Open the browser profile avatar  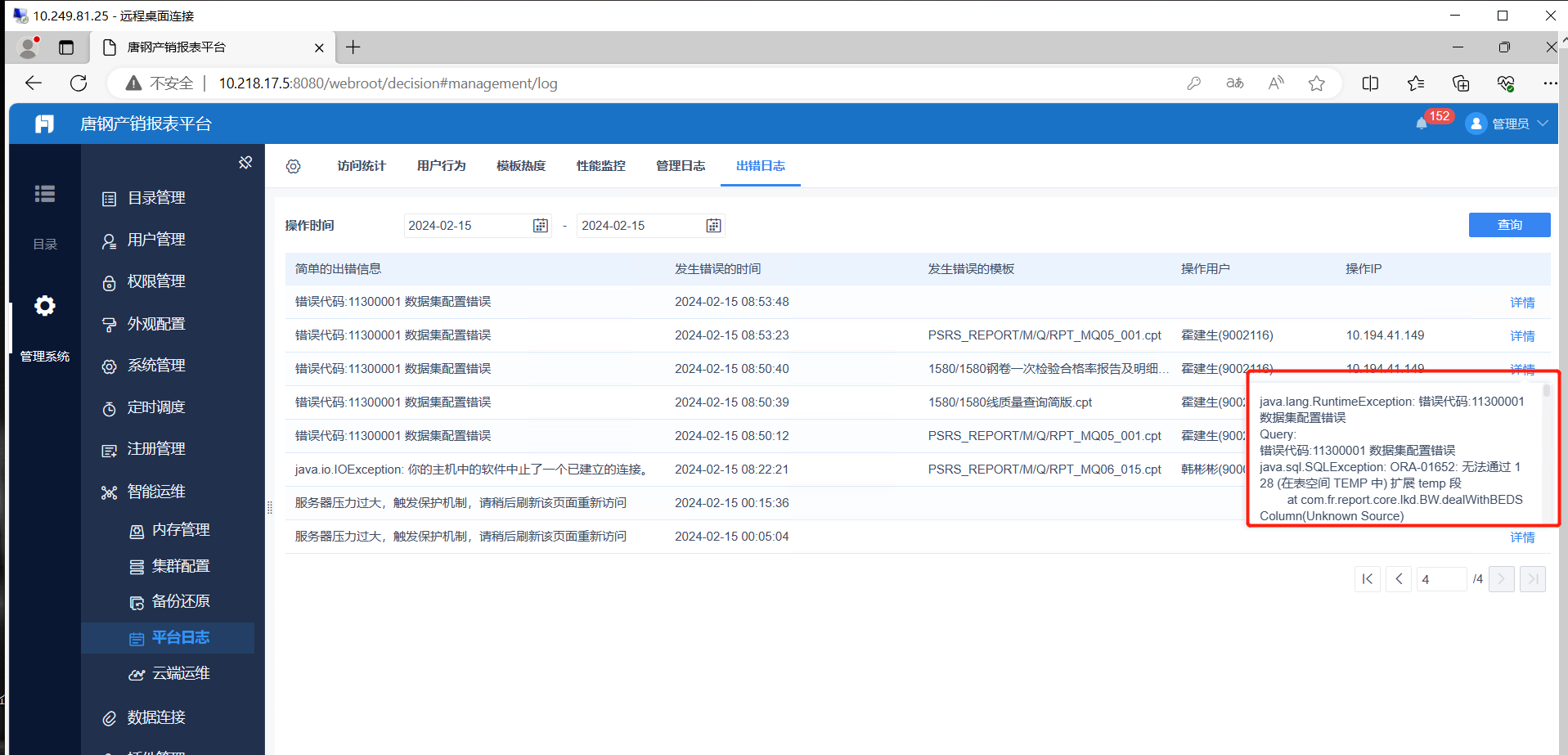click(29, 47)
